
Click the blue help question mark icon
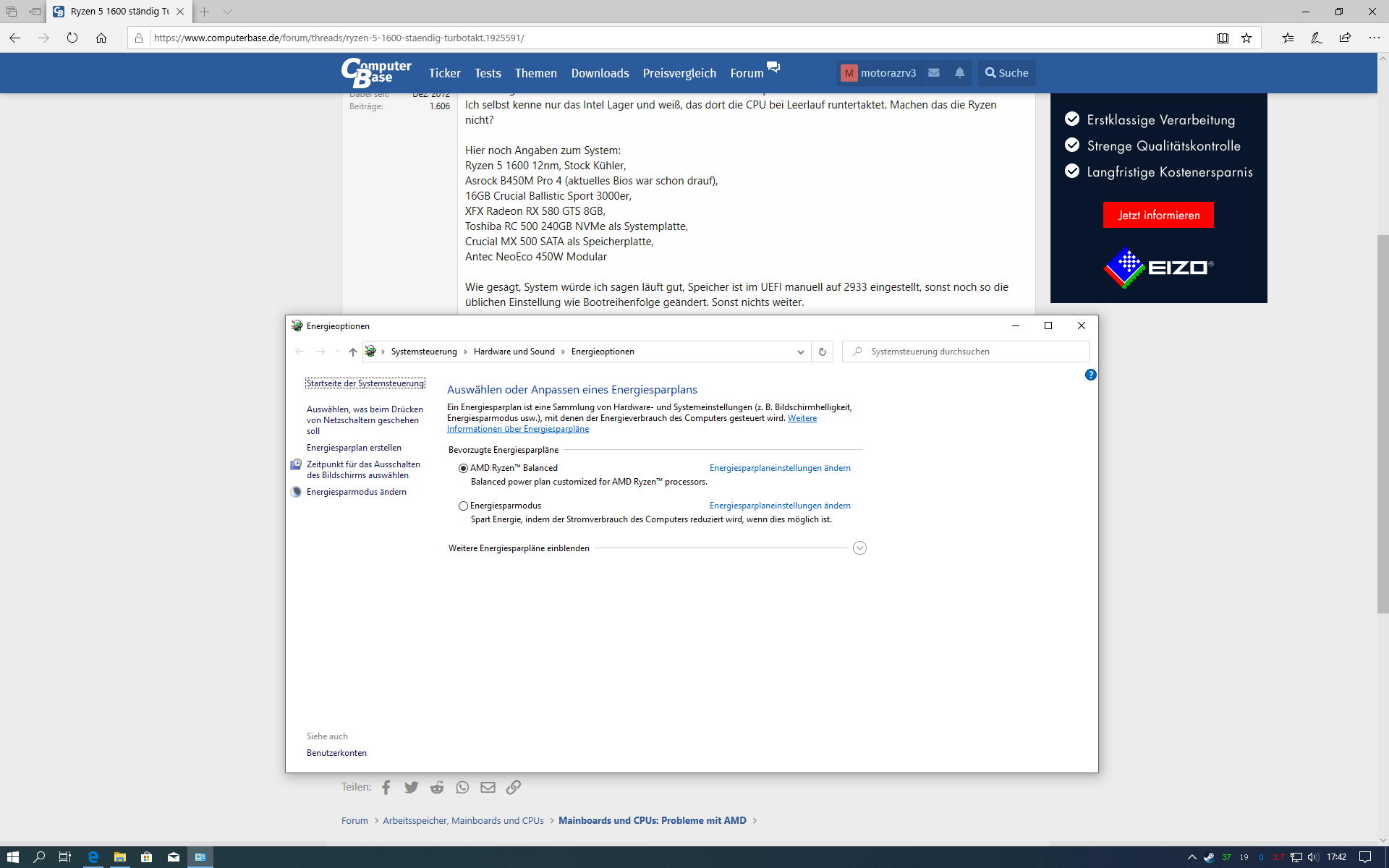click(1090, 375)
